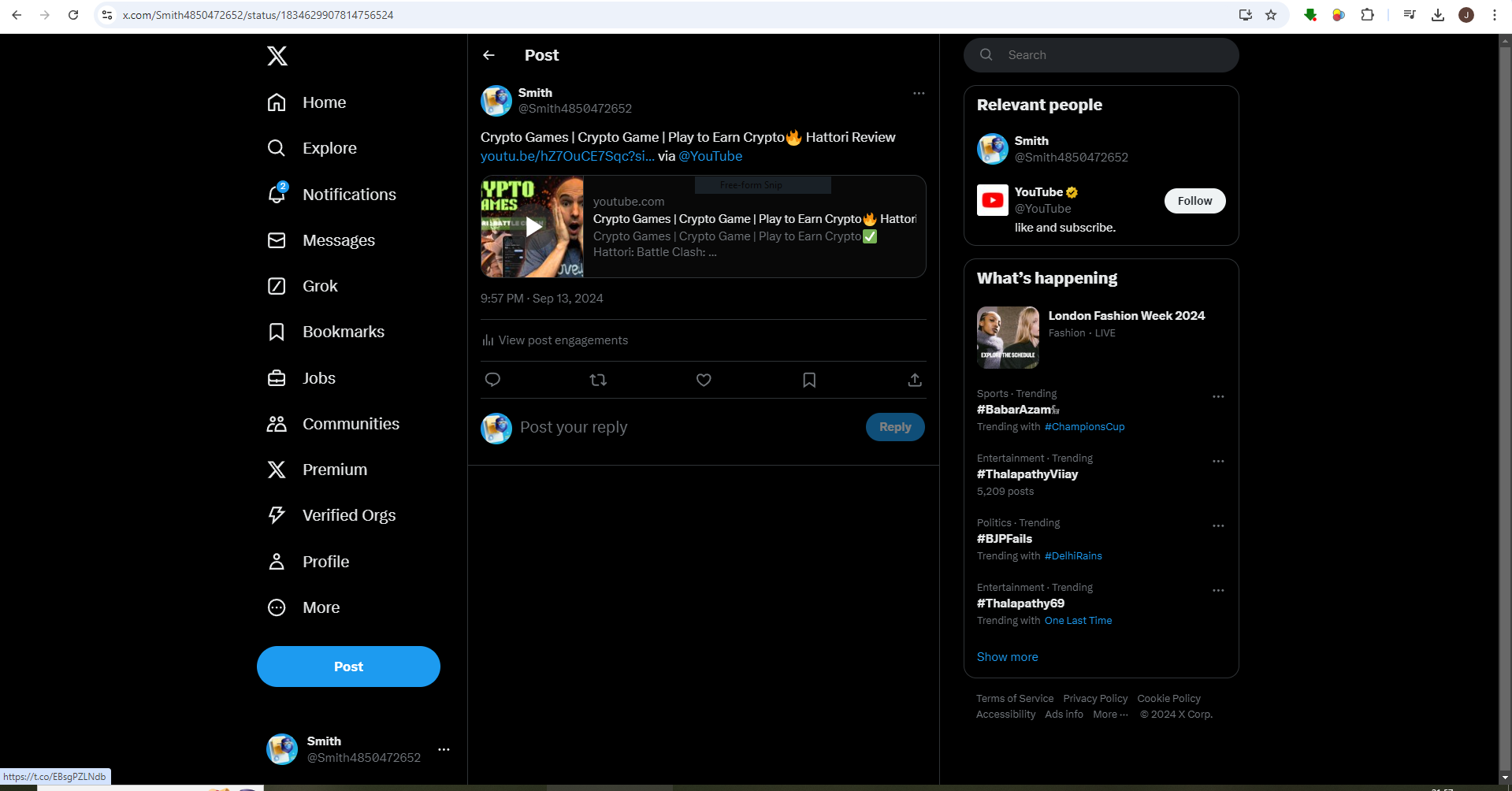Viewport: 1512px width, 791px height.
Task: Bookmark the post via bookmark icon
Action: 809,380
